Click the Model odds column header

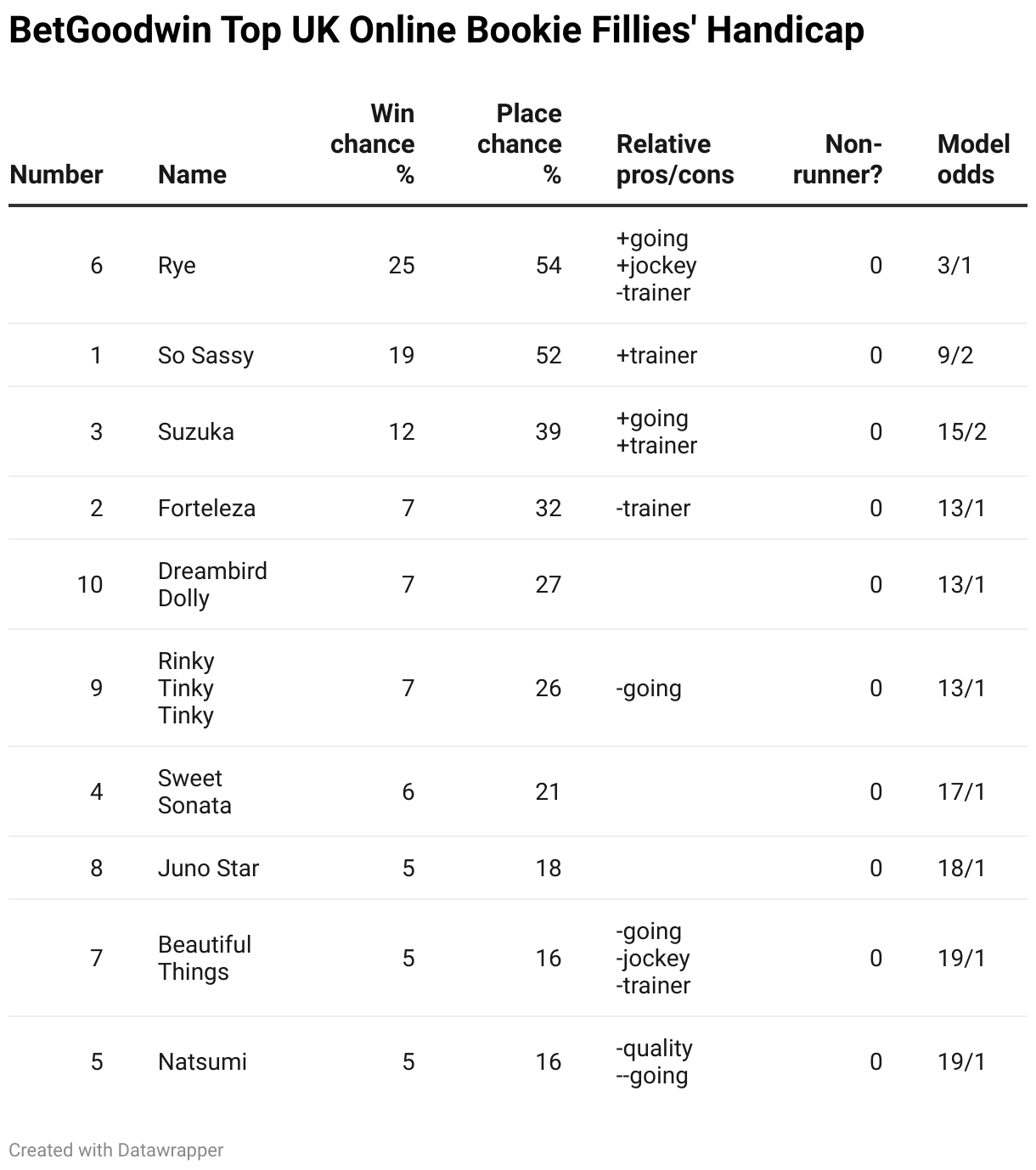pos(973,159)
